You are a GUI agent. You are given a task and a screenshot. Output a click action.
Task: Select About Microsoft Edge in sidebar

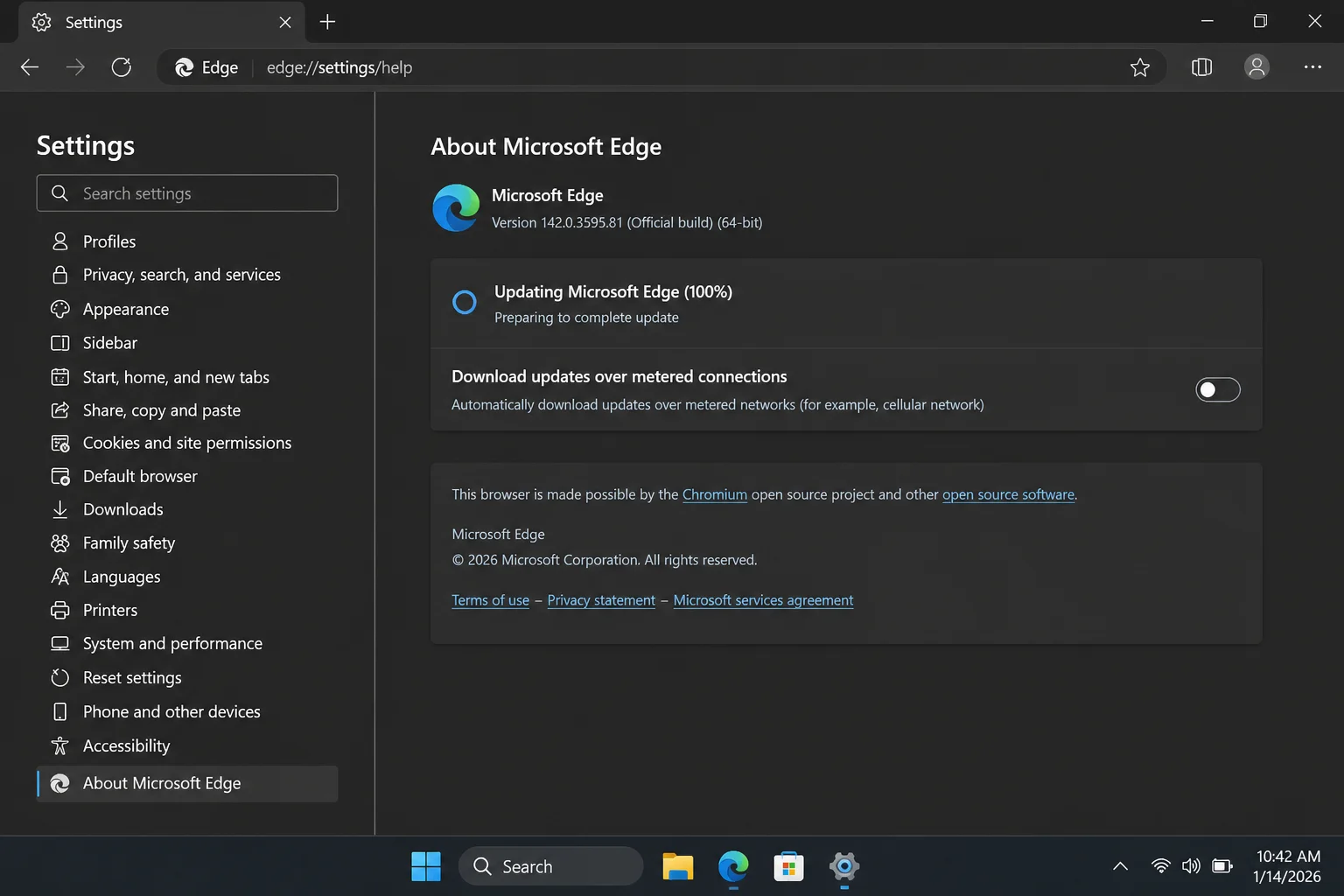(187, 784)
